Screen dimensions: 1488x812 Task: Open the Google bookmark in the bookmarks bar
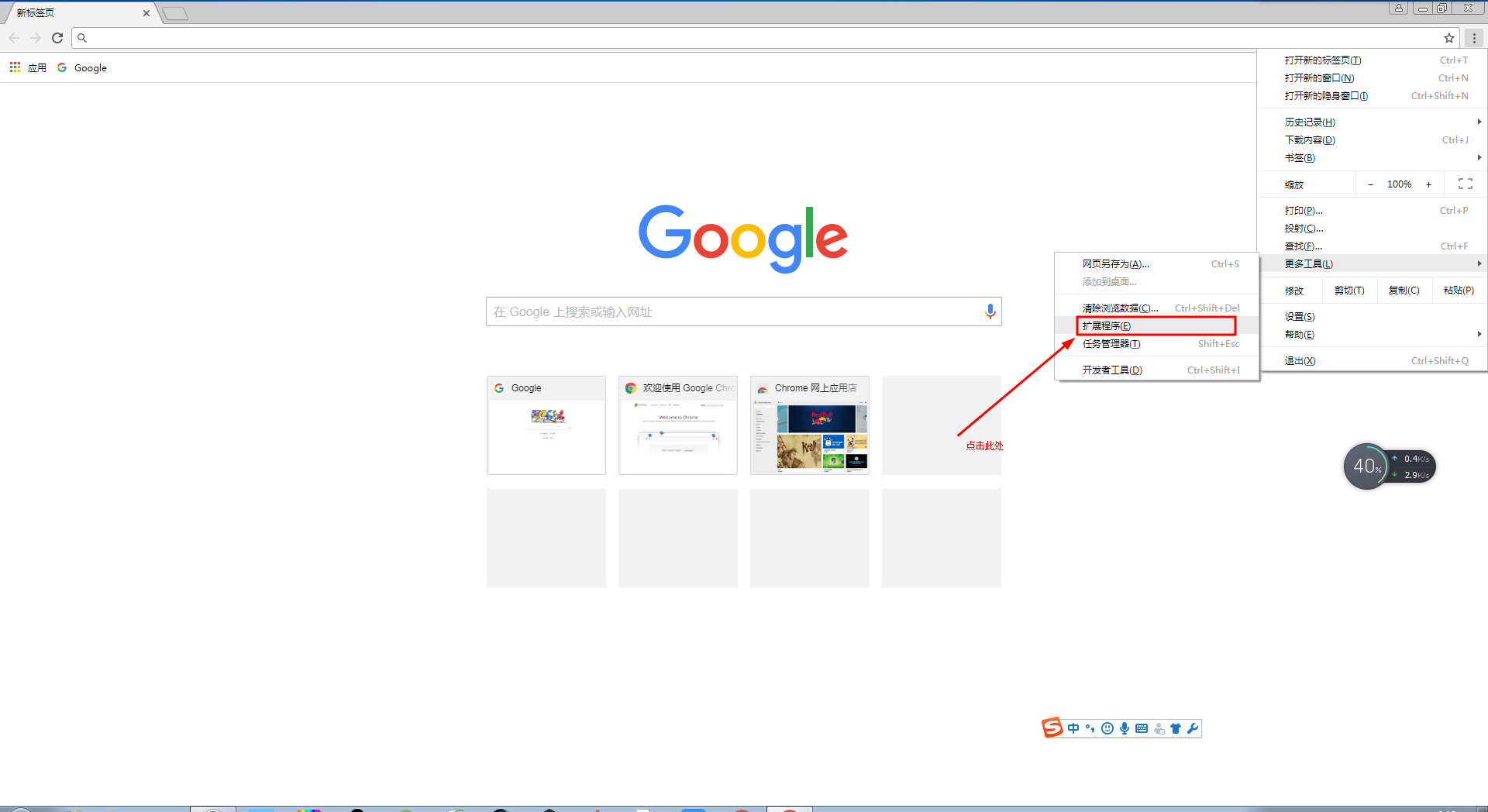(x=82, y=68)
